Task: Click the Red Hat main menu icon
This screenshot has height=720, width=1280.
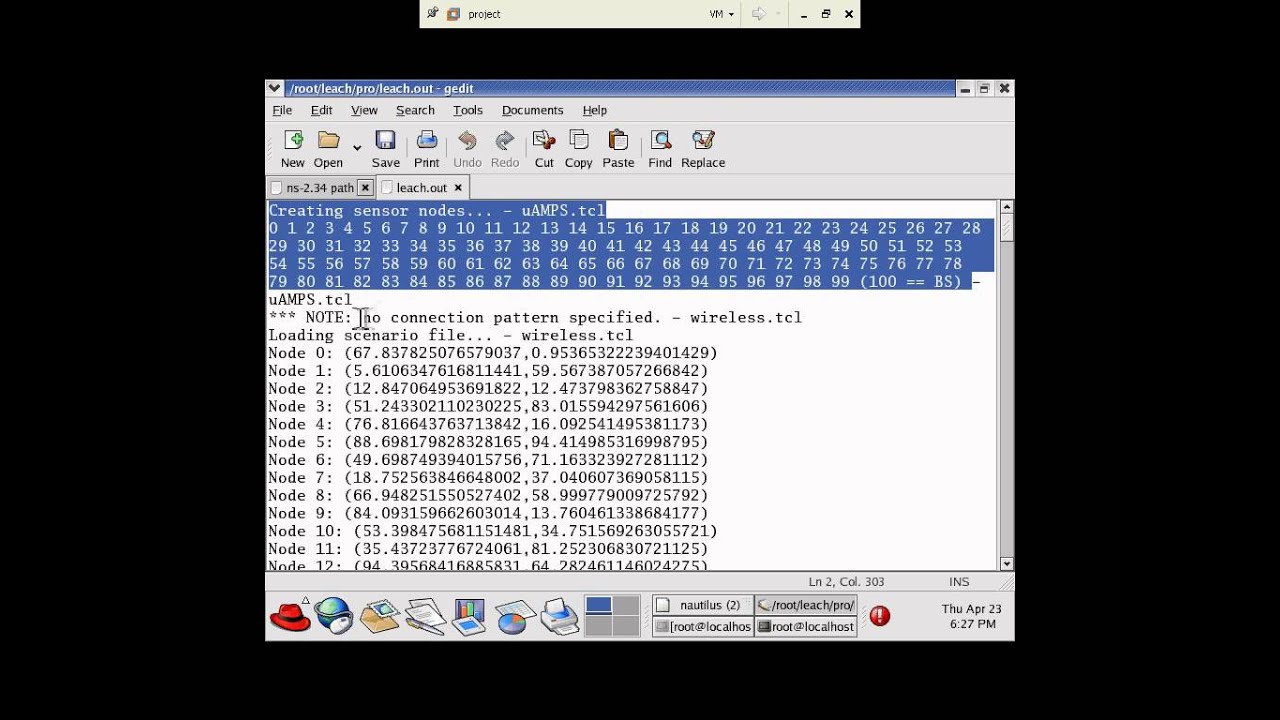Action: 290,616
